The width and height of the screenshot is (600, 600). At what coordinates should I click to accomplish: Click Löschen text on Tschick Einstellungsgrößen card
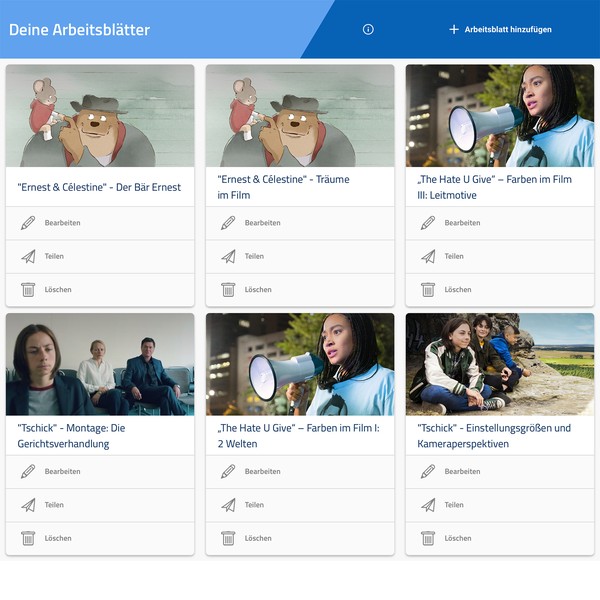458,538
